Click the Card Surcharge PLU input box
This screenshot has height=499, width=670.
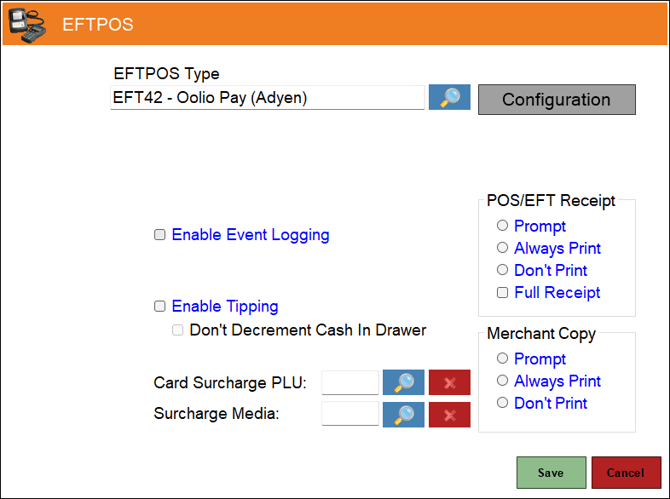click(x=350, y=382)
